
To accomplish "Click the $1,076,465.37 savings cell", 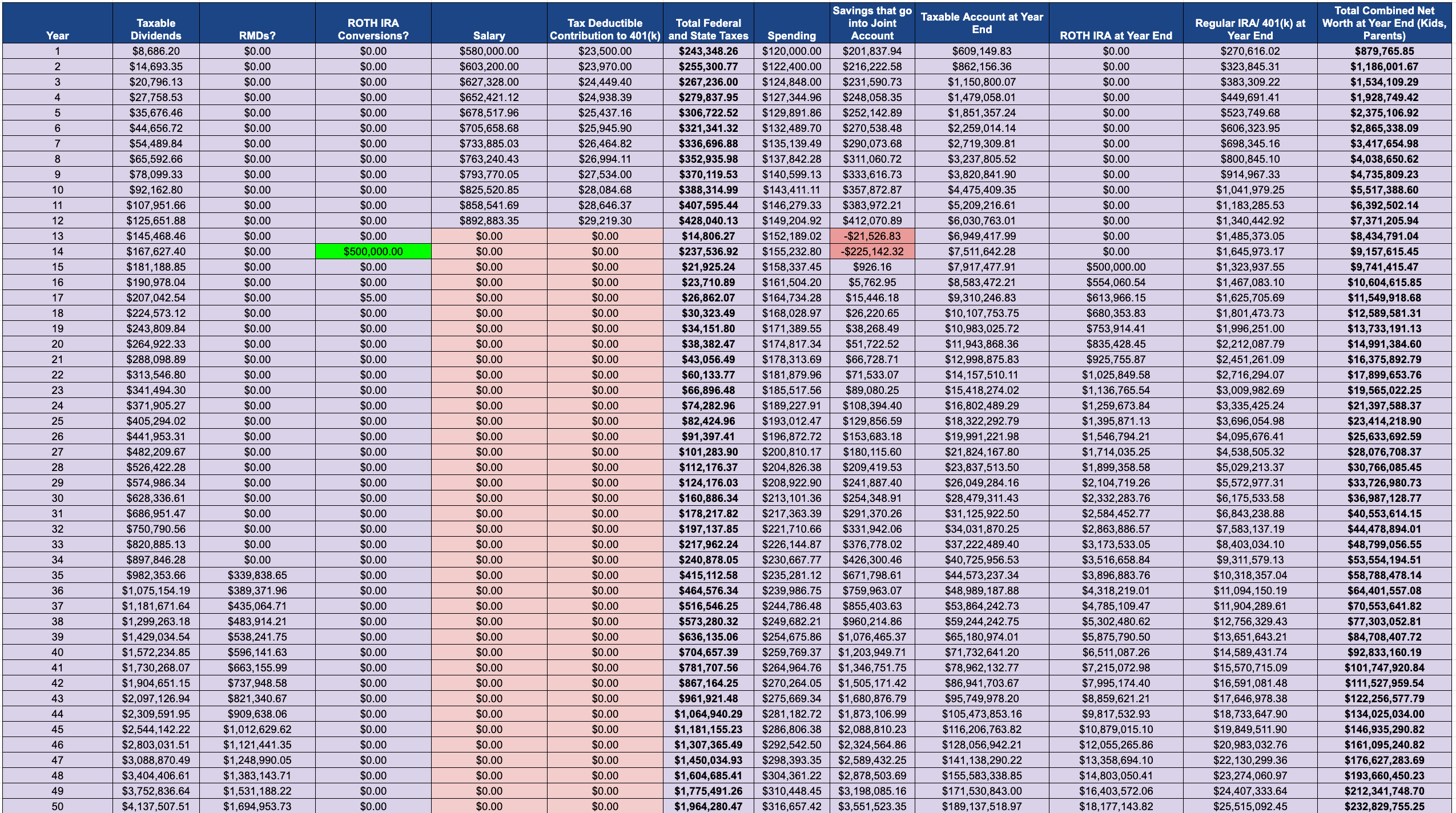I will [872, 637].
